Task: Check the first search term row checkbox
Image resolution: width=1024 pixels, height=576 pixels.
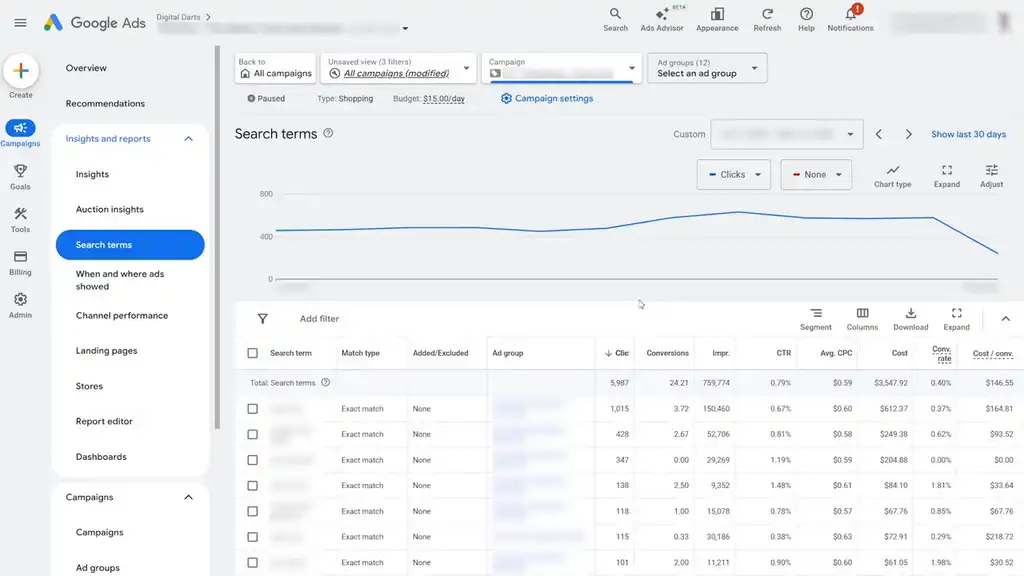Action: [x=253, y=409]
